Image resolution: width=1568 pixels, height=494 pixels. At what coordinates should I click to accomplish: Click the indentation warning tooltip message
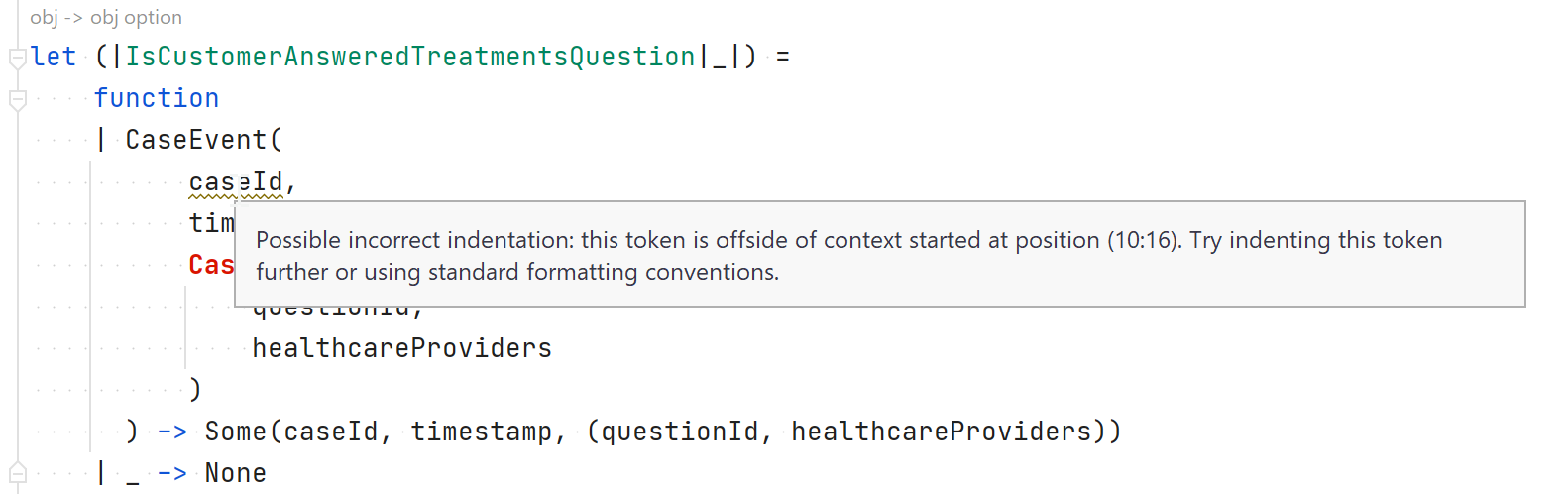click(x=849, y=256)
